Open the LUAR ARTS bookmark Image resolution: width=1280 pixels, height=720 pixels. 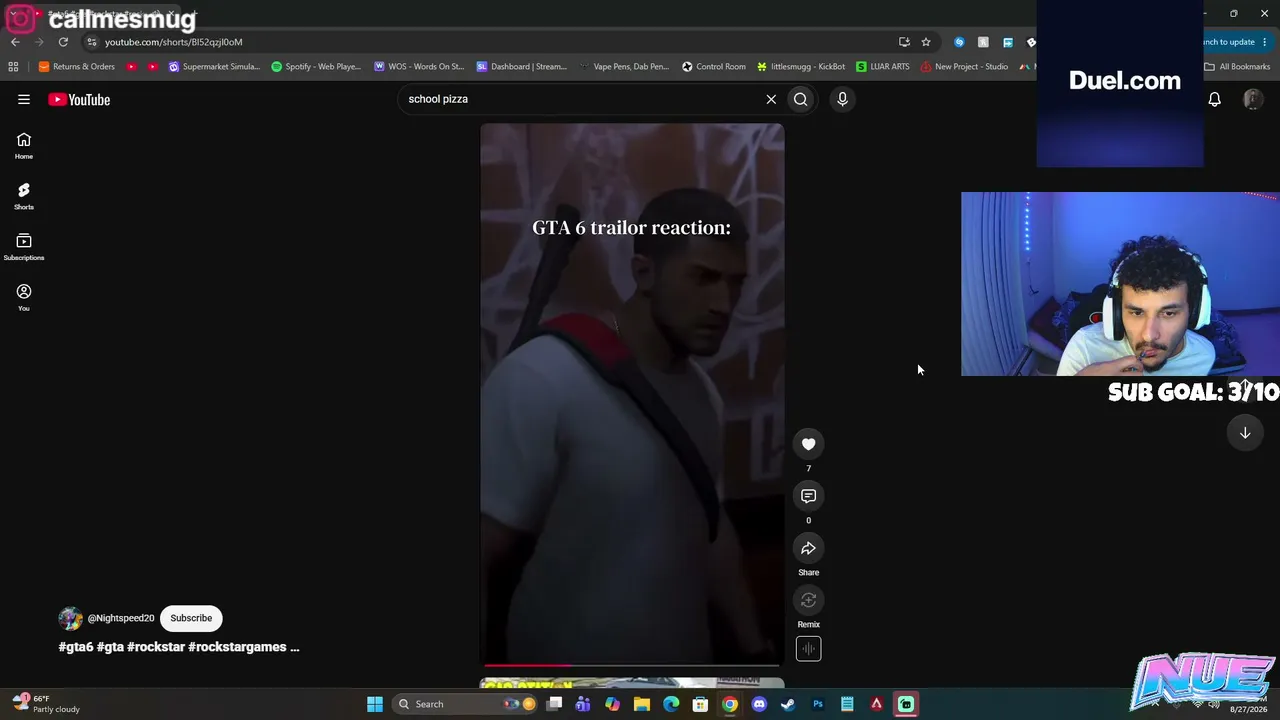[x=883, y=67]
